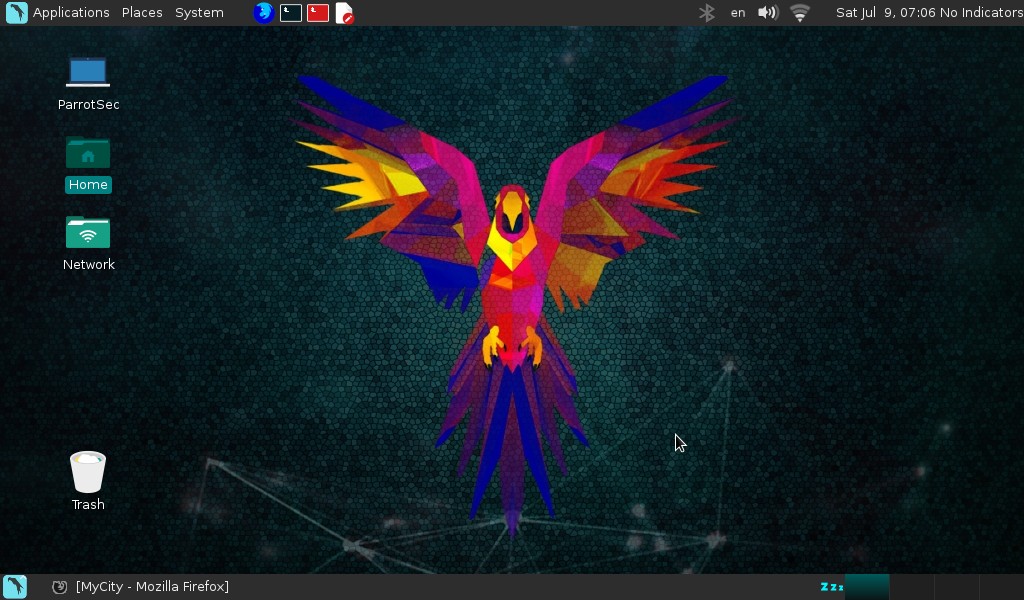Launch the red root terminal launcher
This screenshot has width=1024, height=600.
click(x=317, y=12)
